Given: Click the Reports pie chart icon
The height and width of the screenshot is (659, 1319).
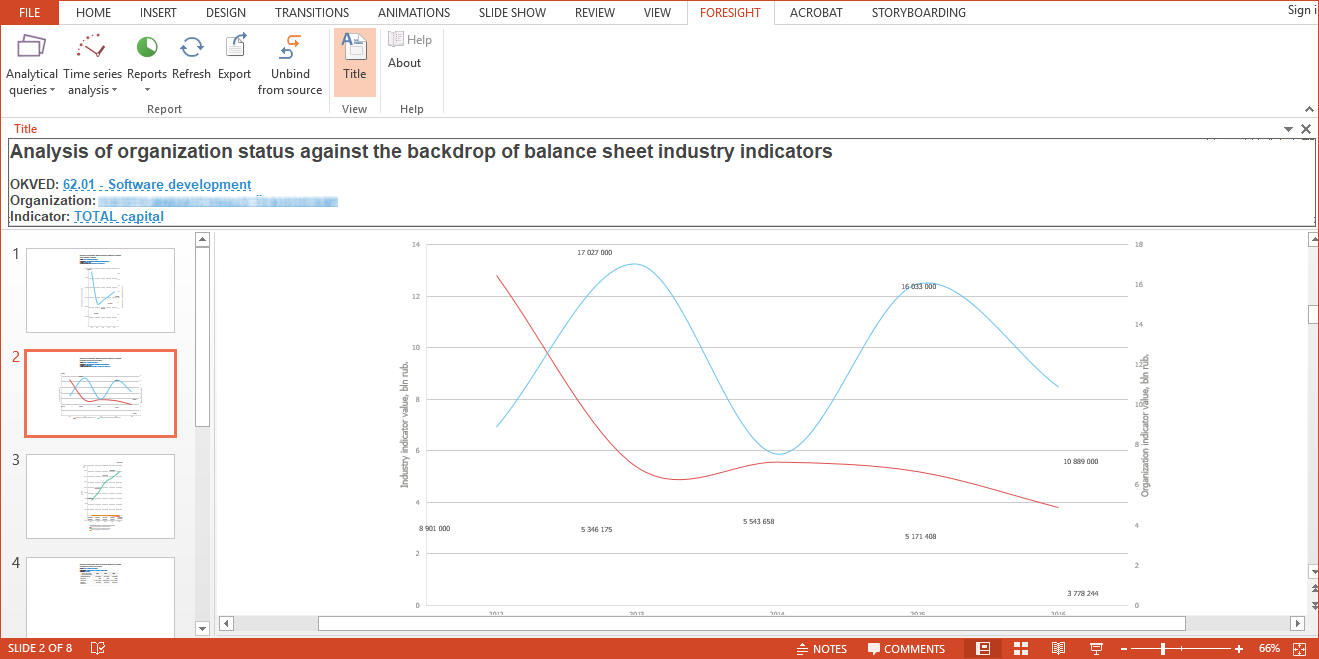Looking at the screenshot, I should (x=147, y=47).
